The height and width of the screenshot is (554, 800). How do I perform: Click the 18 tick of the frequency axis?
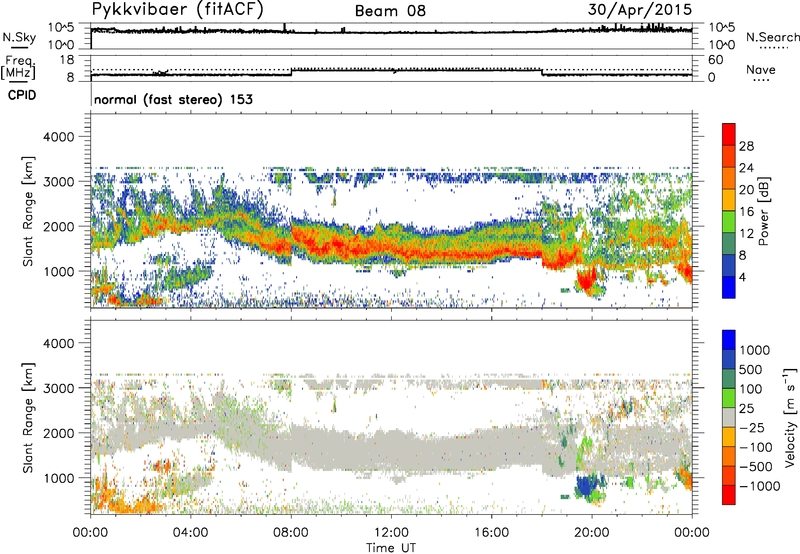[x=67, y=60]
